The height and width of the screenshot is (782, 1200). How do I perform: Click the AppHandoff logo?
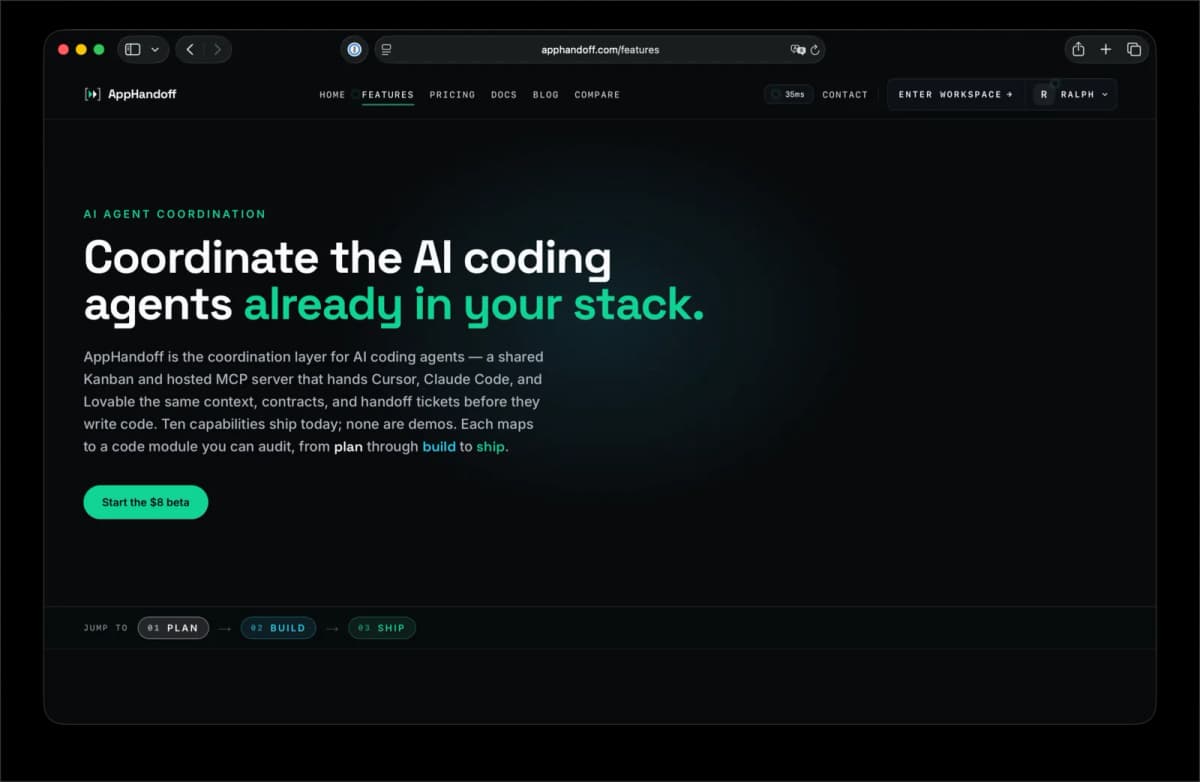(130, 94)
